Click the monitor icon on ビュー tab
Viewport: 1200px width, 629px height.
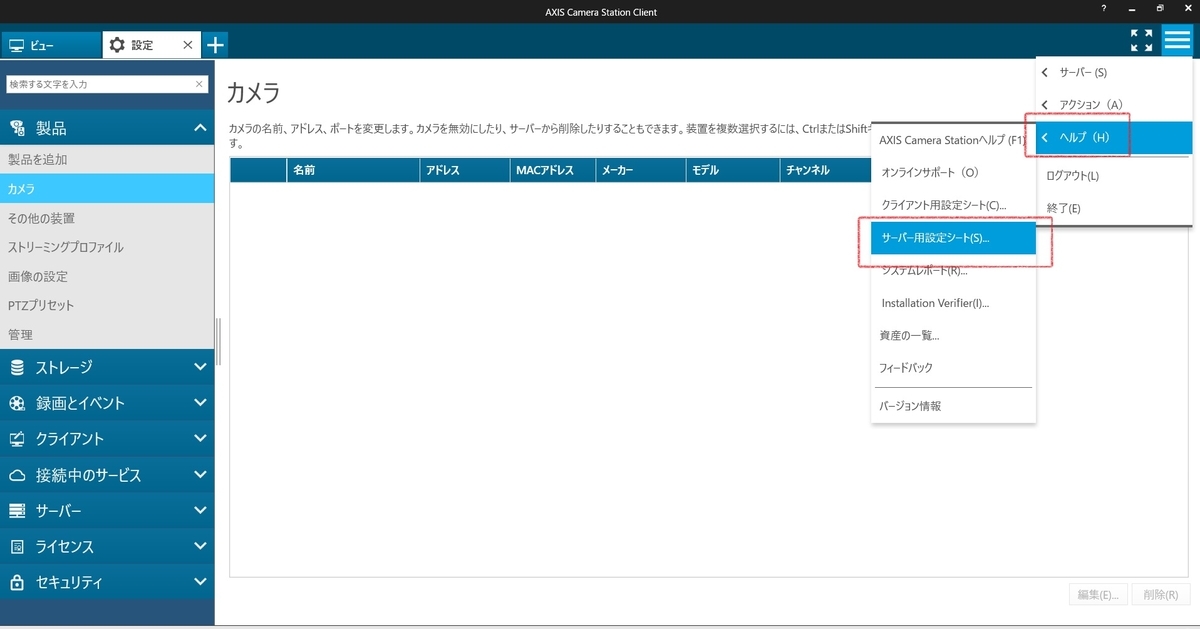pos(16,45)
